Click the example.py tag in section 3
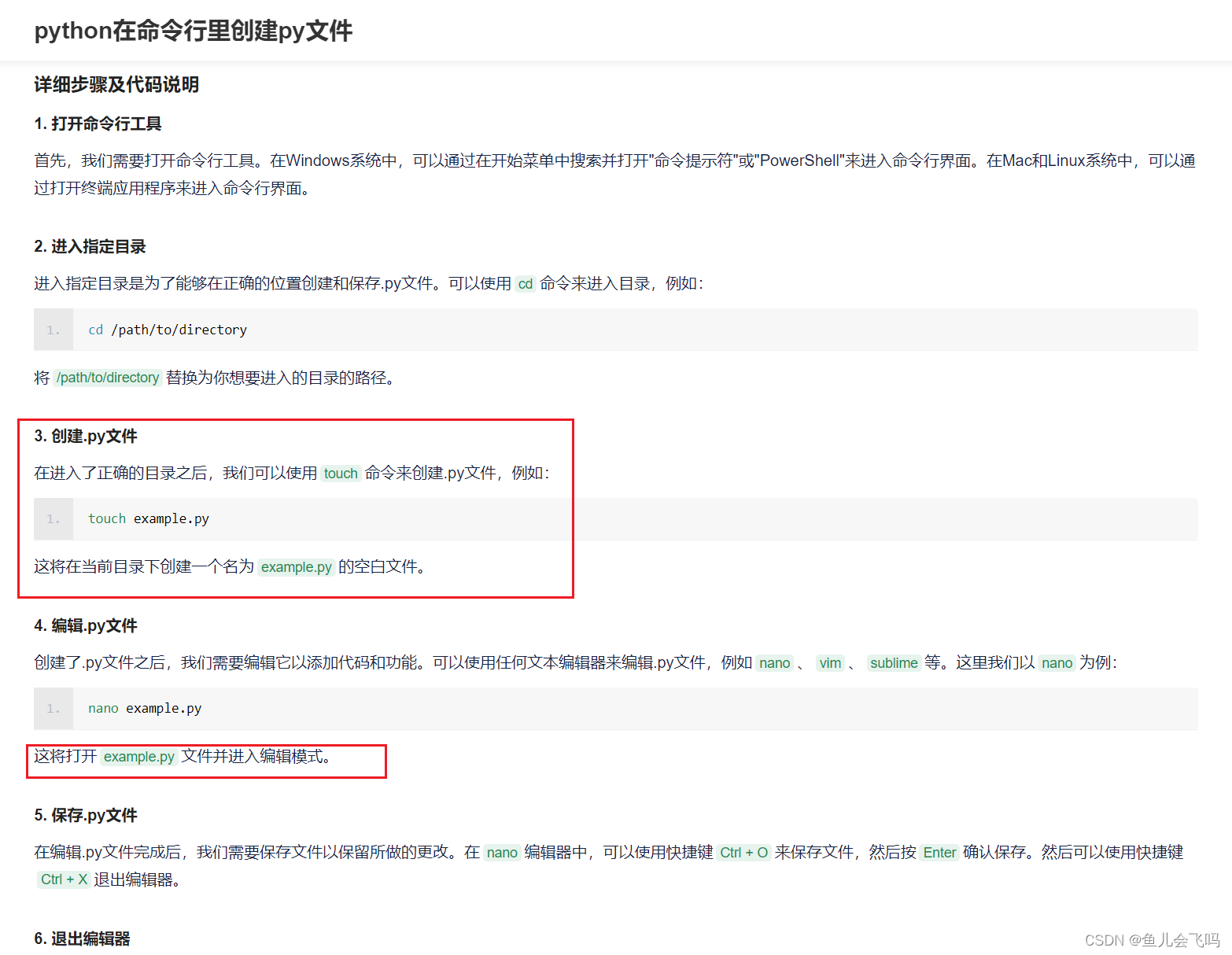 [x=296, y=567]
